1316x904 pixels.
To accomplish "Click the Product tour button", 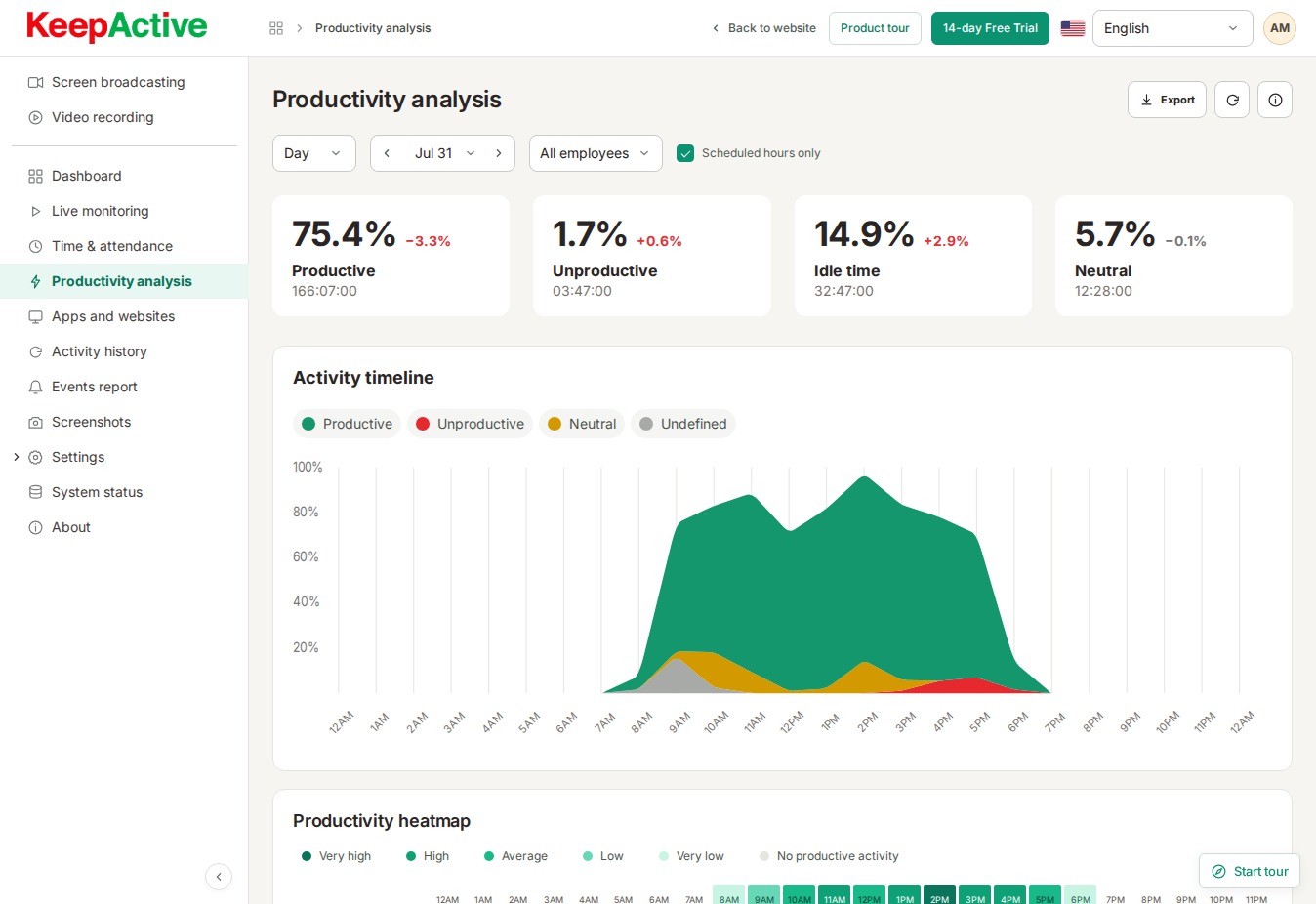I will (875, 28).
